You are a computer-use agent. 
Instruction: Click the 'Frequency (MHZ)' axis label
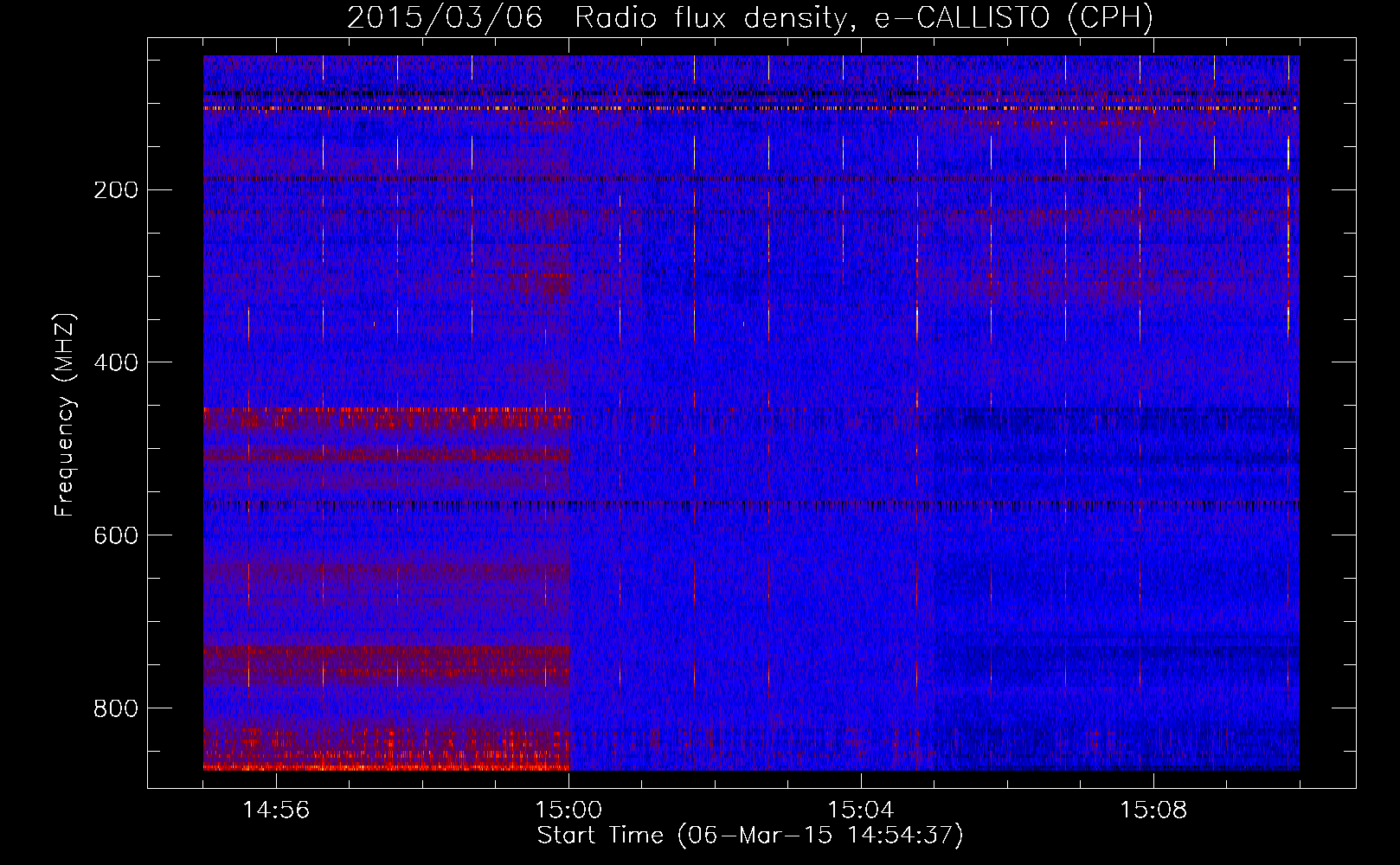(65, 415)
